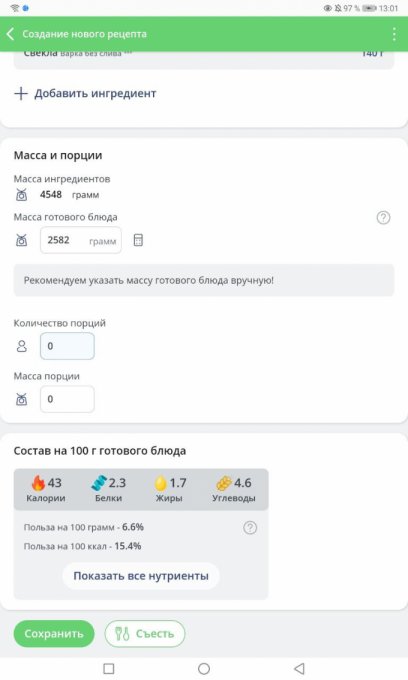Open calculator for finished dish mass

(138, 240)
